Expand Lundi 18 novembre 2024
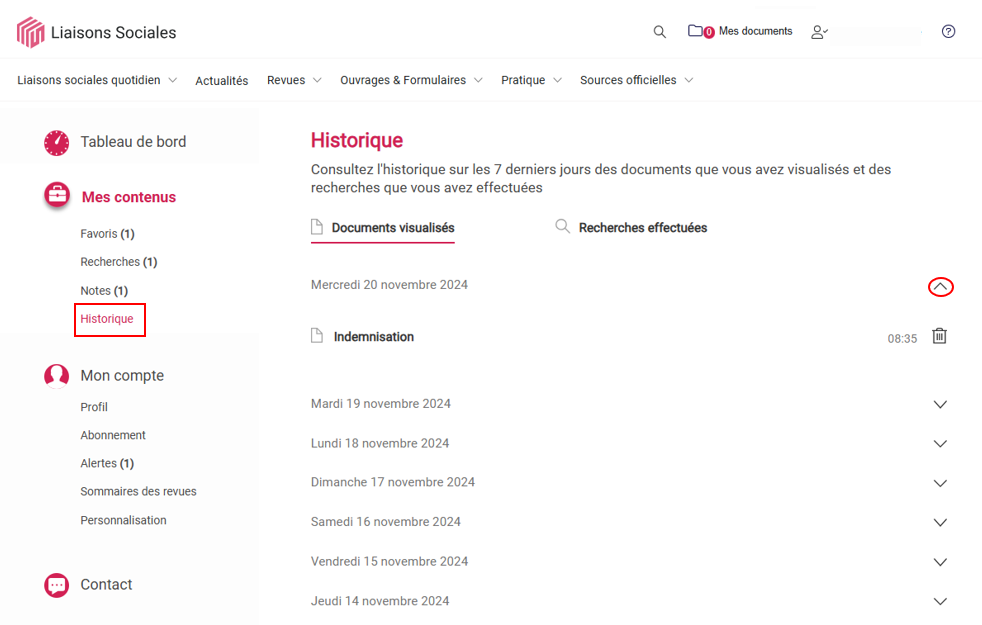982x625 pixels. 940,444
